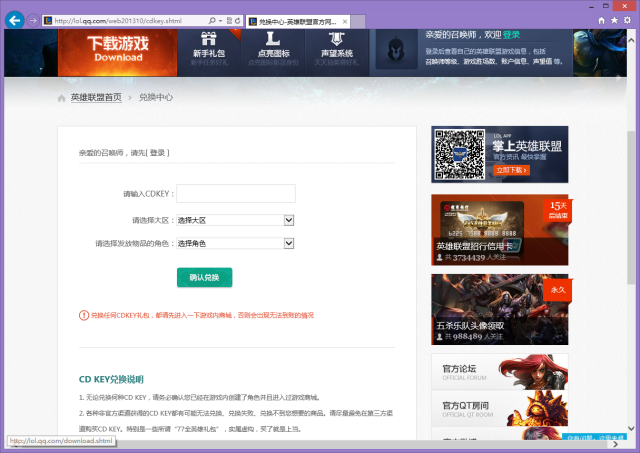Click the vertical scrollbar thumb

coord(631,207)
